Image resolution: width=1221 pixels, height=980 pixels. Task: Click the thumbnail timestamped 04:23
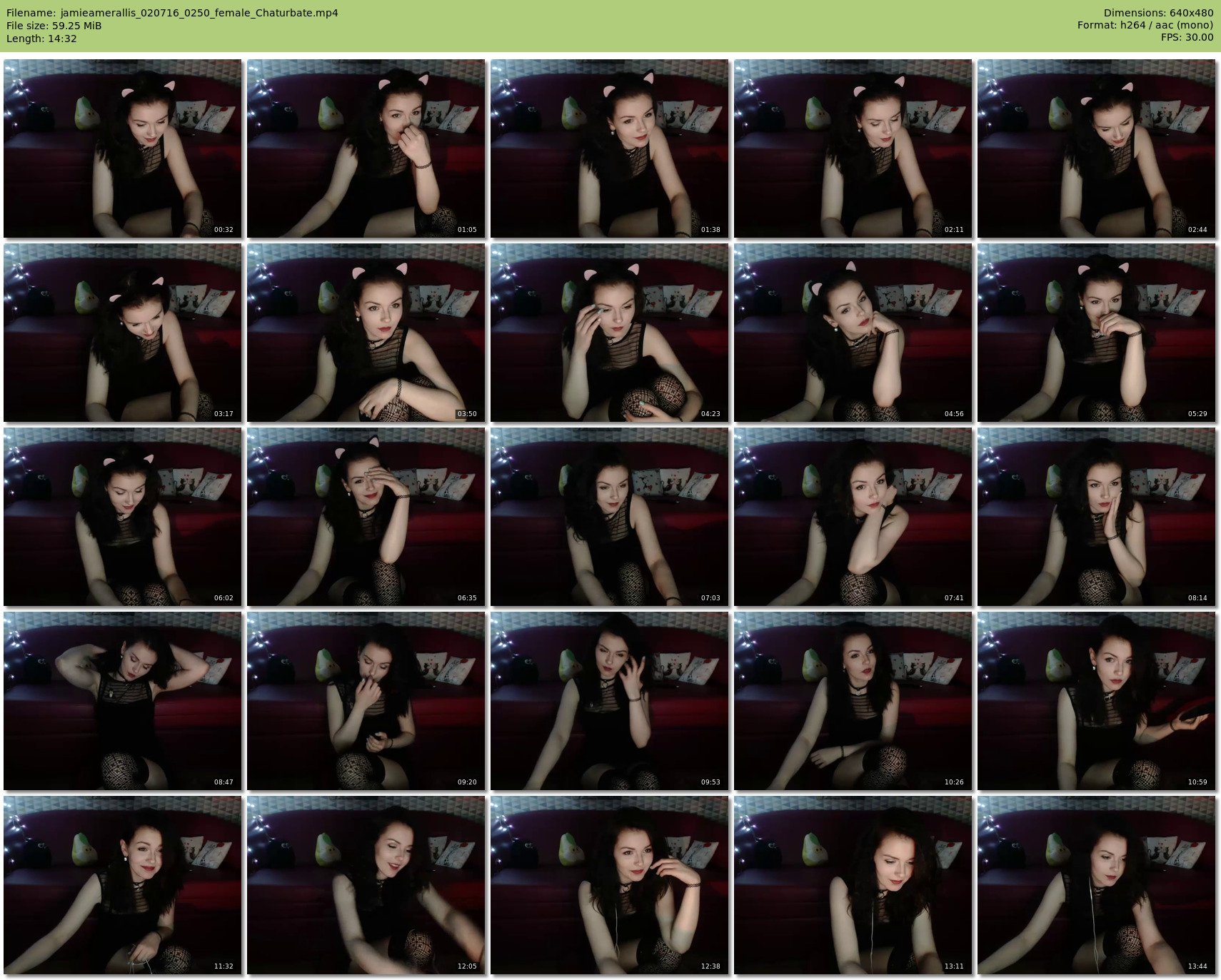tap(610, 333)
